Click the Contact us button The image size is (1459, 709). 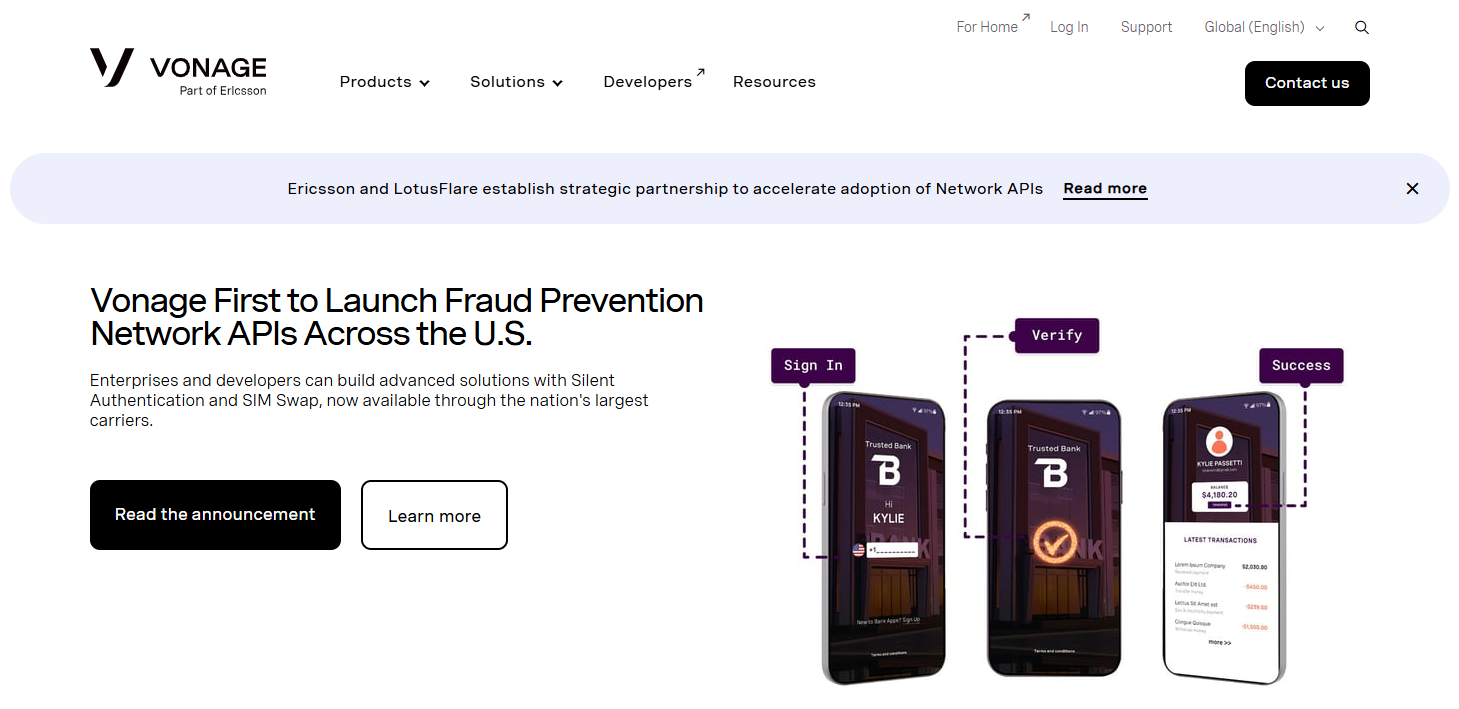point(1307,83)
